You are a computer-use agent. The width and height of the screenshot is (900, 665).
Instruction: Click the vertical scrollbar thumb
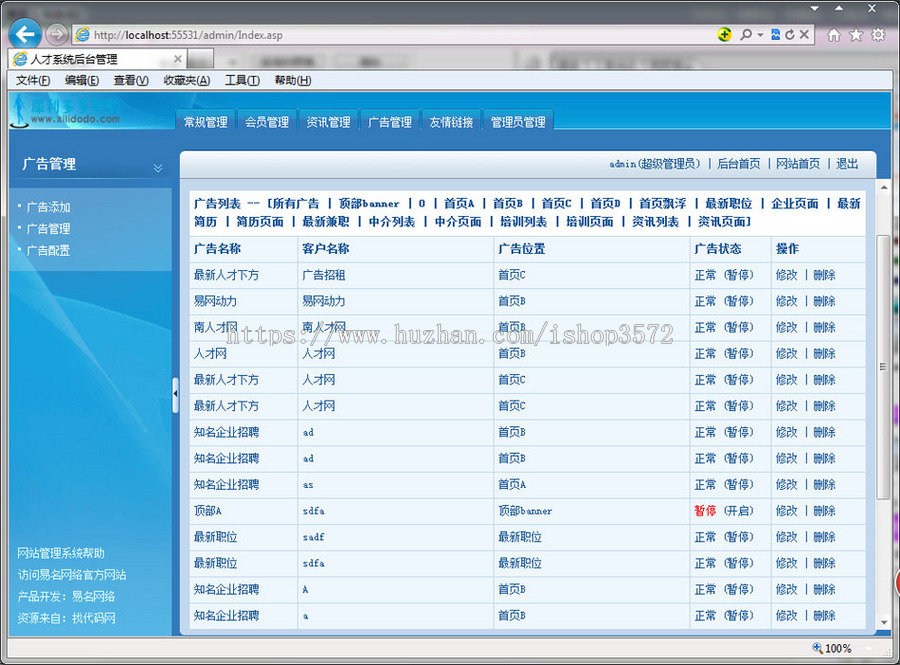[x=883, y=367]
